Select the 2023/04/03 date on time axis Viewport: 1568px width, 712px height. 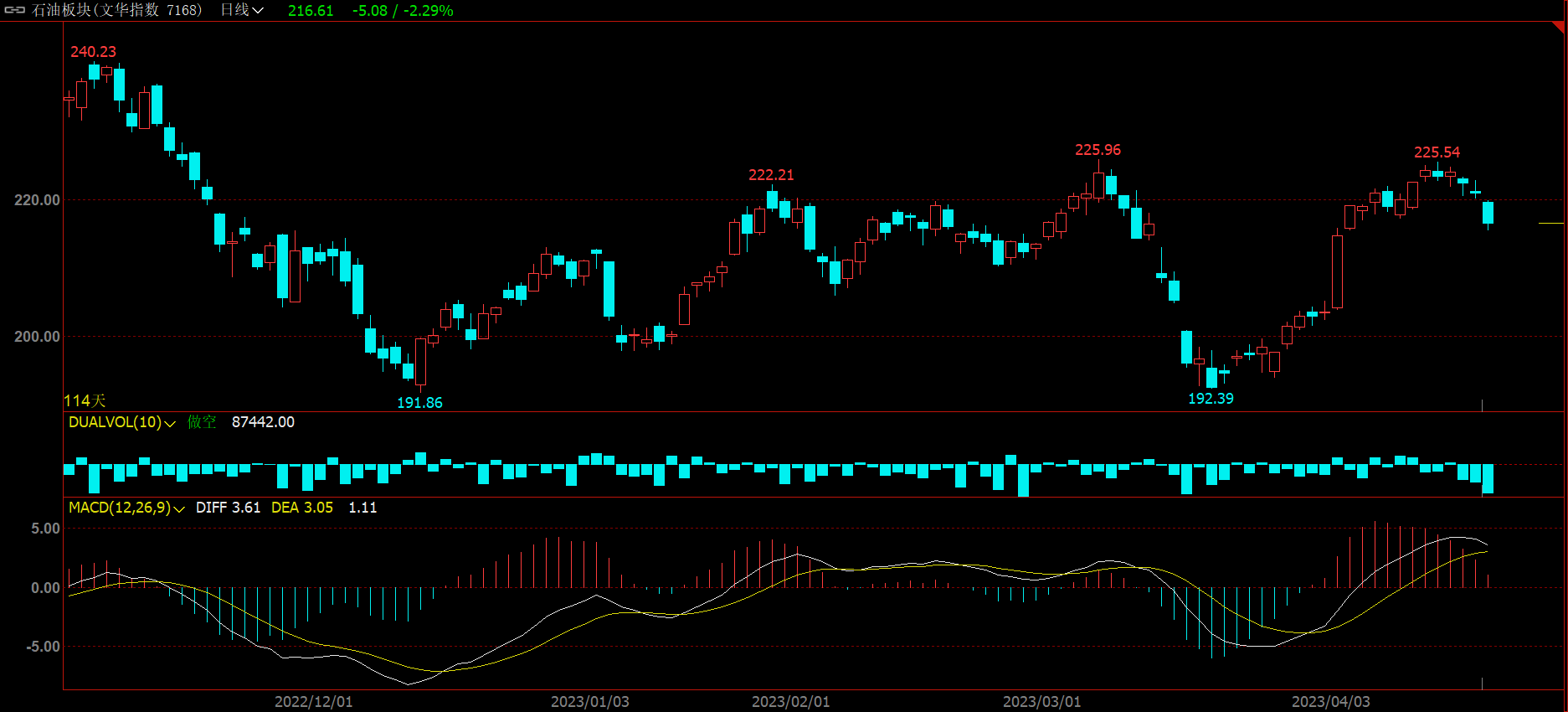click(1330, 702)
